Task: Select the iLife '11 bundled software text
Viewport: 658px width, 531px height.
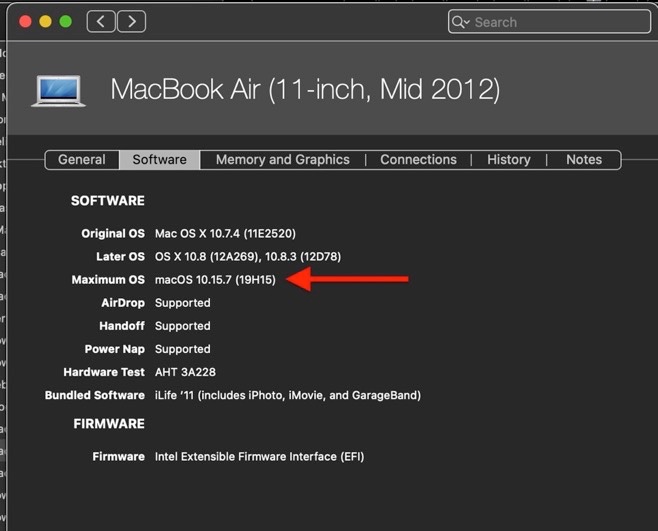Action: coord(288,395)
